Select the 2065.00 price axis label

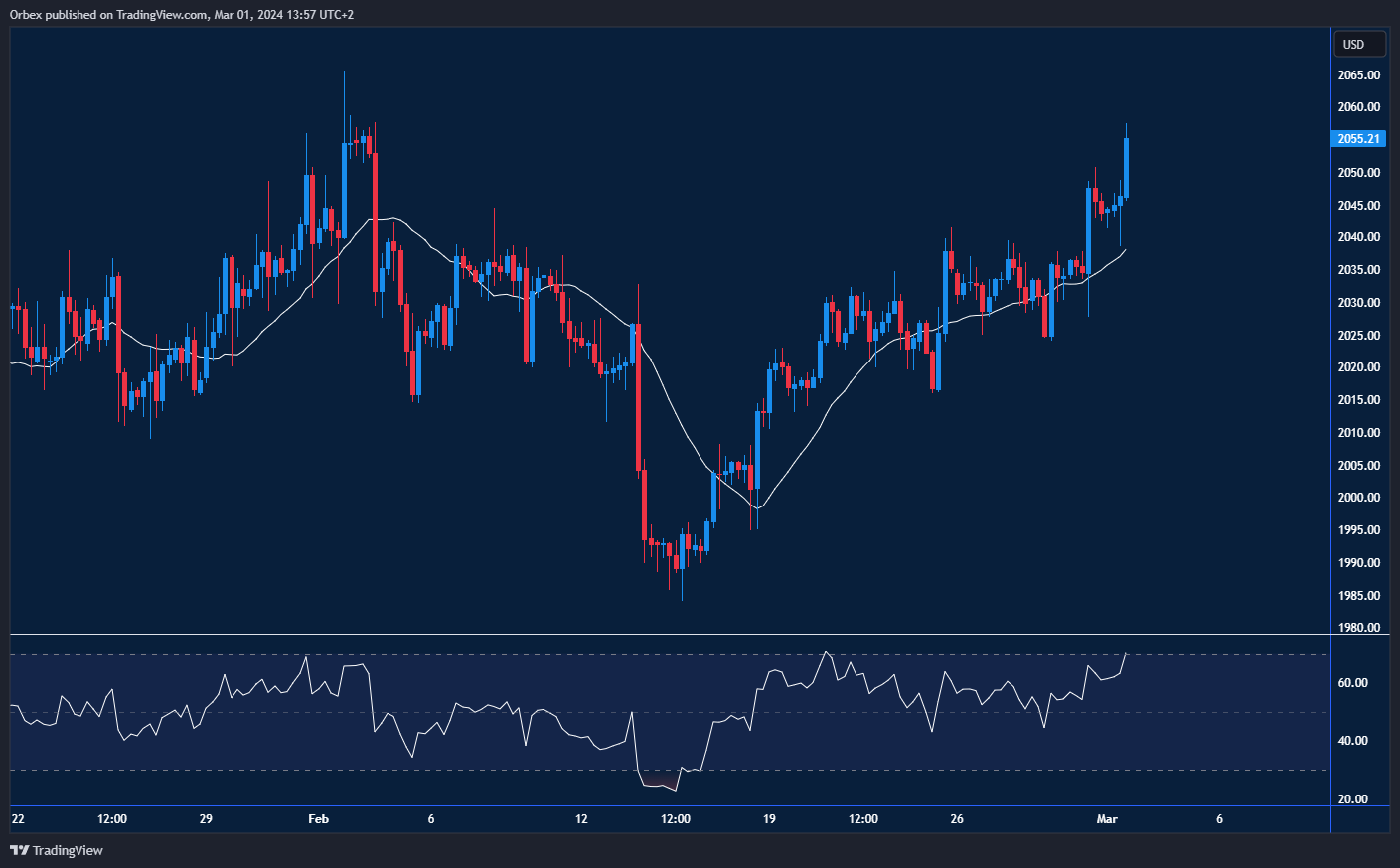(x=1358, y=75)
